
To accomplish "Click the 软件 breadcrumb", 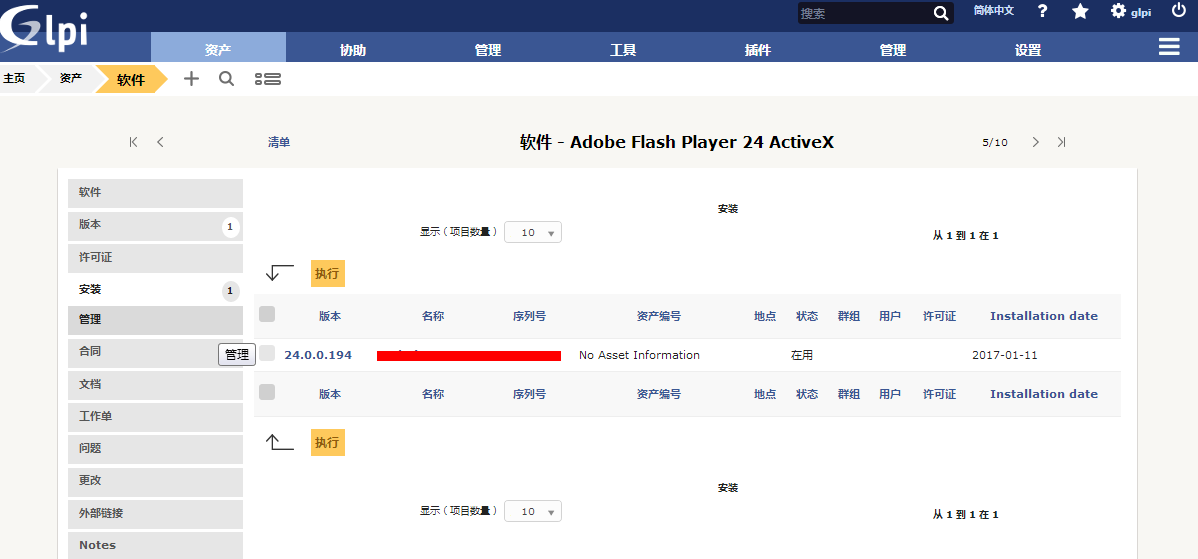I will tap(131, 79).
